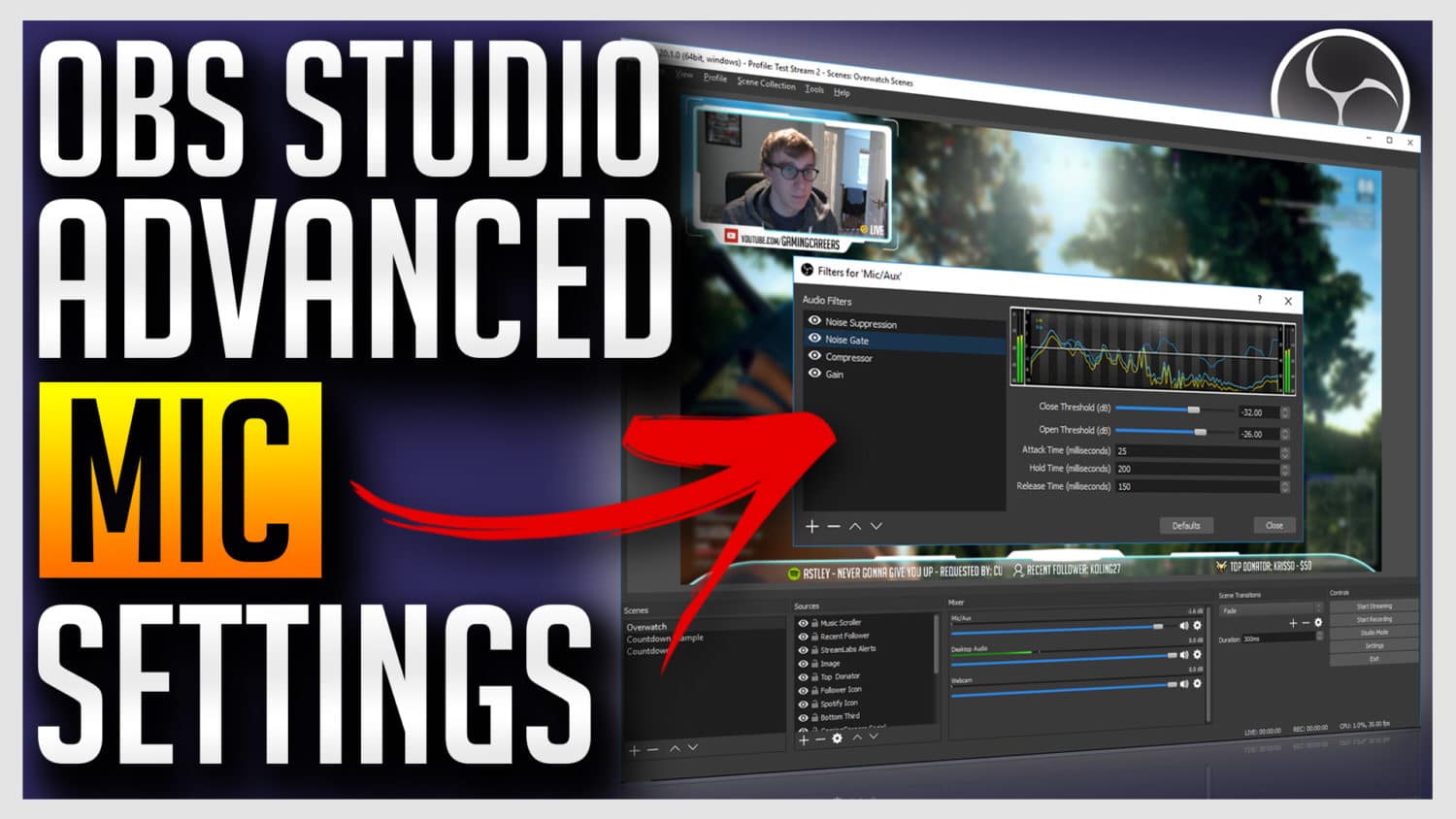Adjust the Close Threshold slider
The image size is (1456, 819).
click(1175, 409)
